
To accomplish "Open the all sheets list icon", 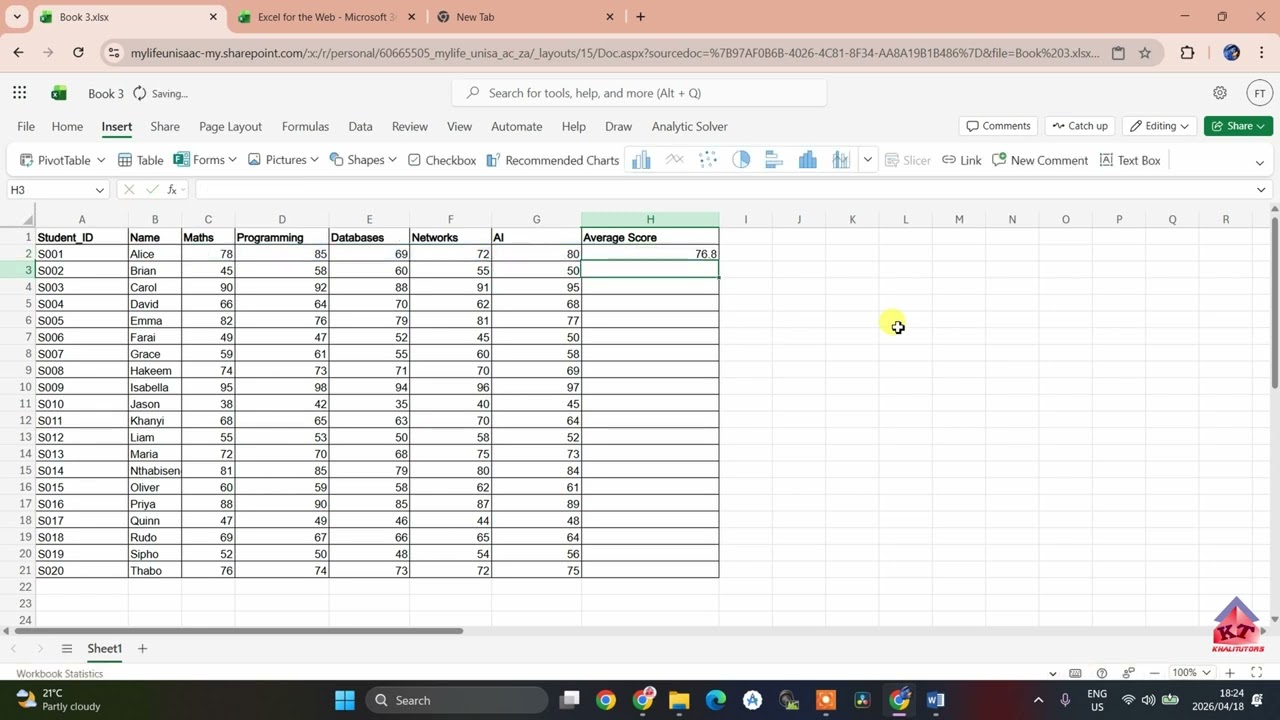I will click(x=67, y=649).
